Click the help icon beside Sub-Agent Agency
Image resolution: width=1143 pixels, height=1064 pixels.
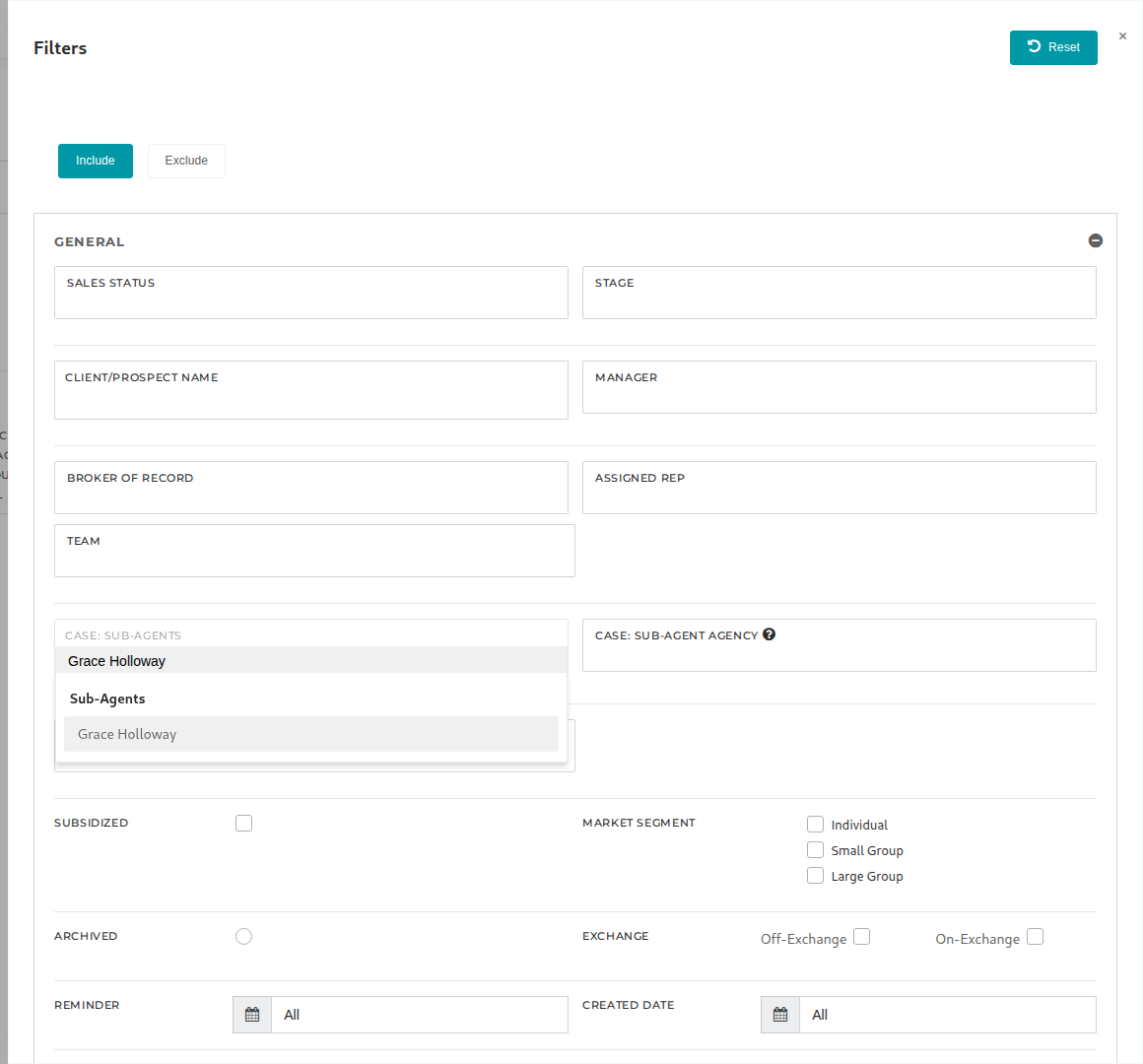[x=769, y=634]
